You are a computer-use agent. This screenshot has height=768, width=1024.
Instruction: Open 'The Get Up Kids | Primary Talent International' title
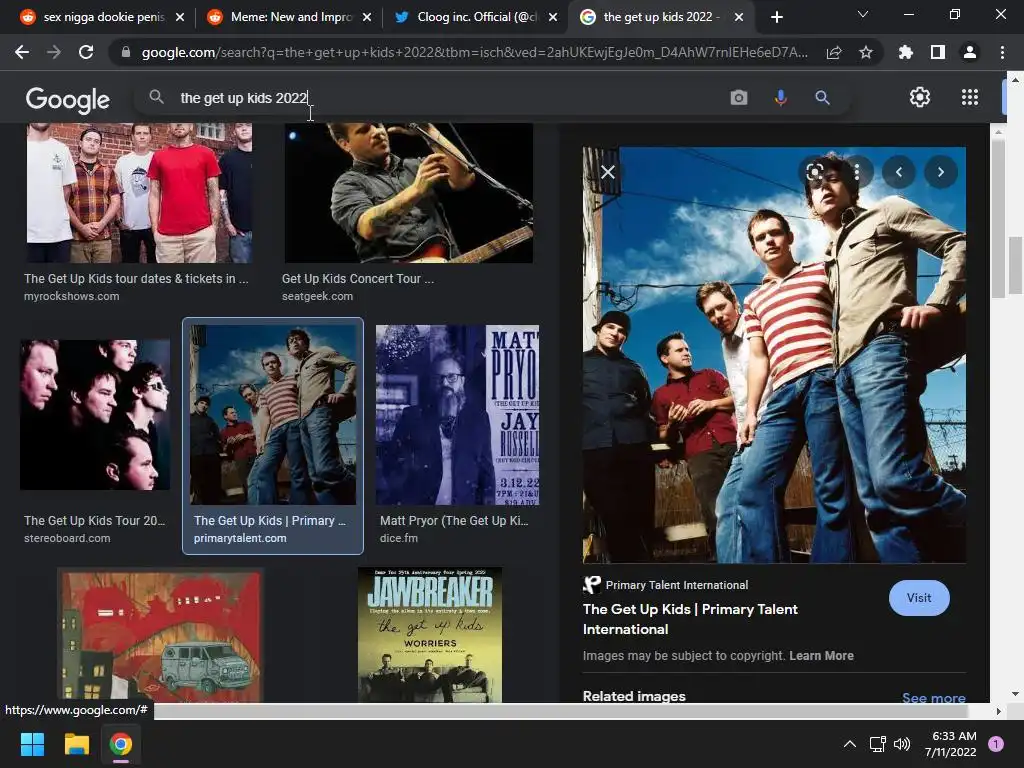coord(690,619)
